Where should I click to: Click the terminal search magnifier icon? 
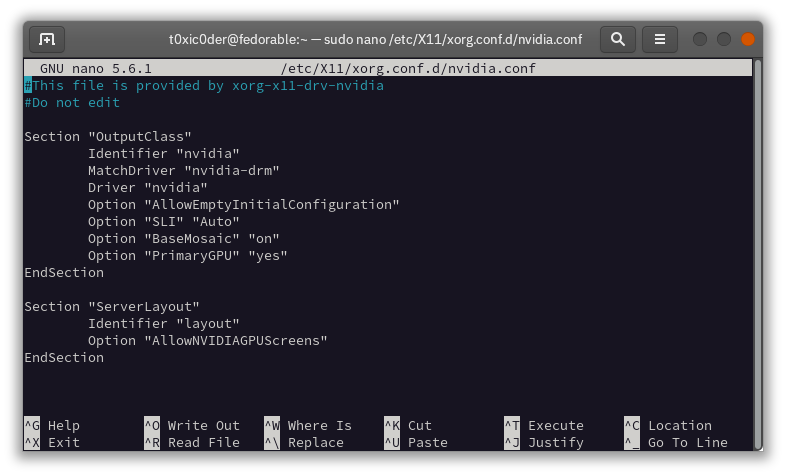(x=618, y=39)
